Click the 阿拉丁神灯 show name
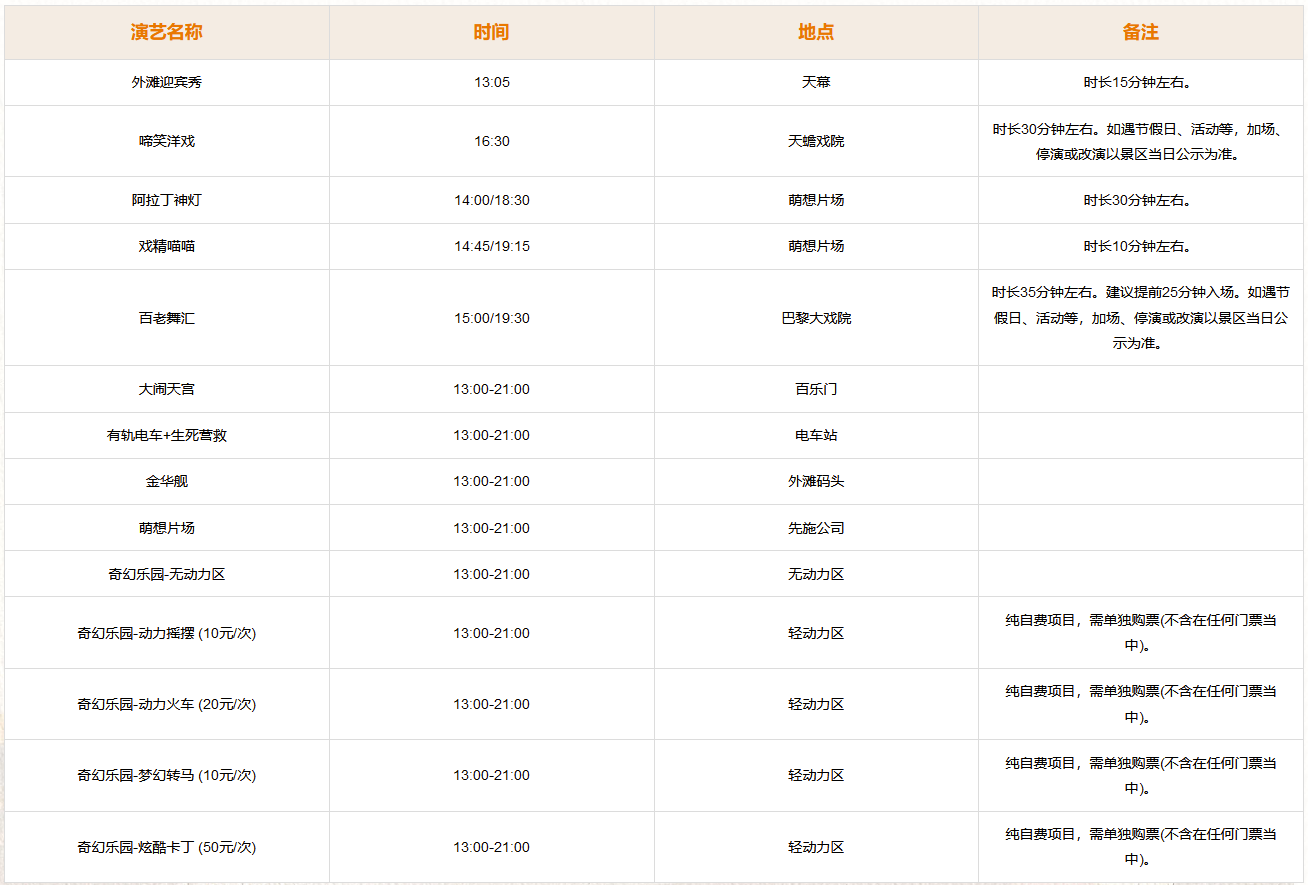The width and height of the screenshot is (1308, 885). click(x=166, y=200)
